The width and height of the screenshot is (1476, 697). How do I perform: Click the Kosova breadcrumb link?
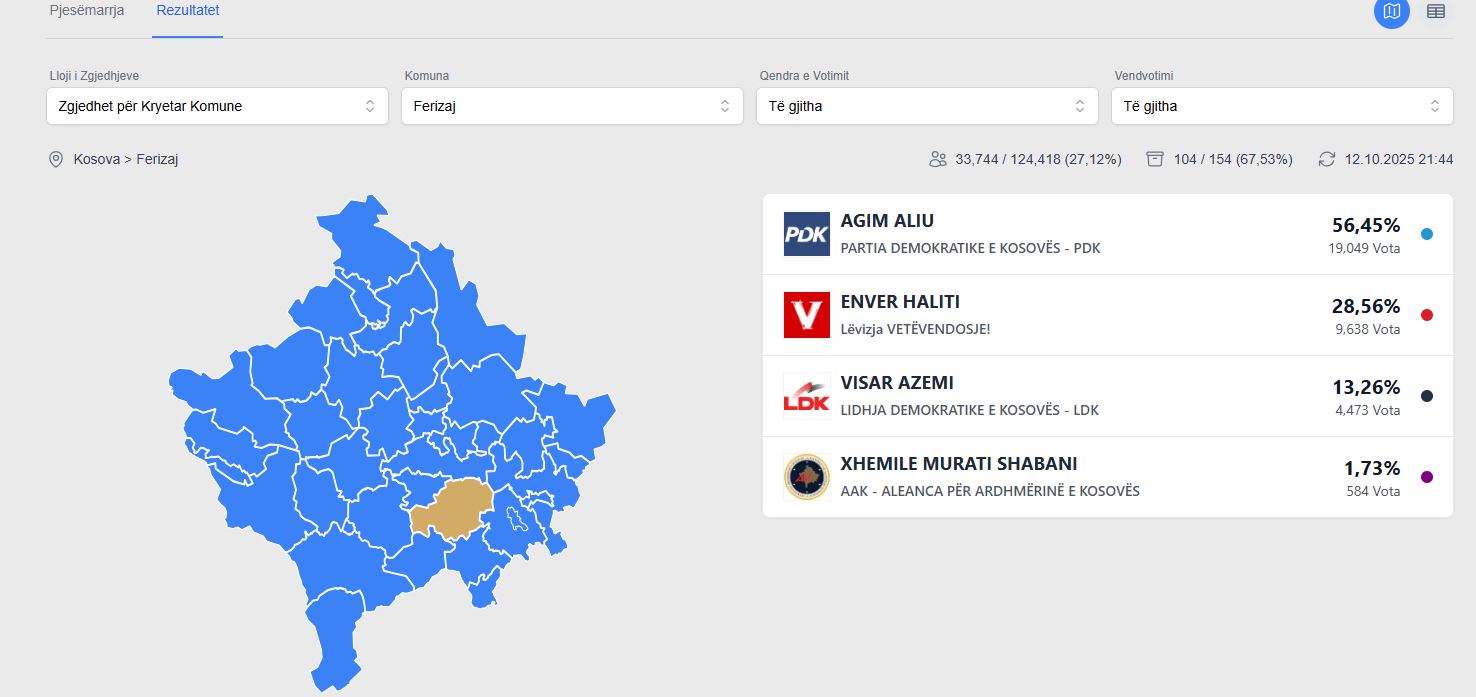click(x=96, y=159)
